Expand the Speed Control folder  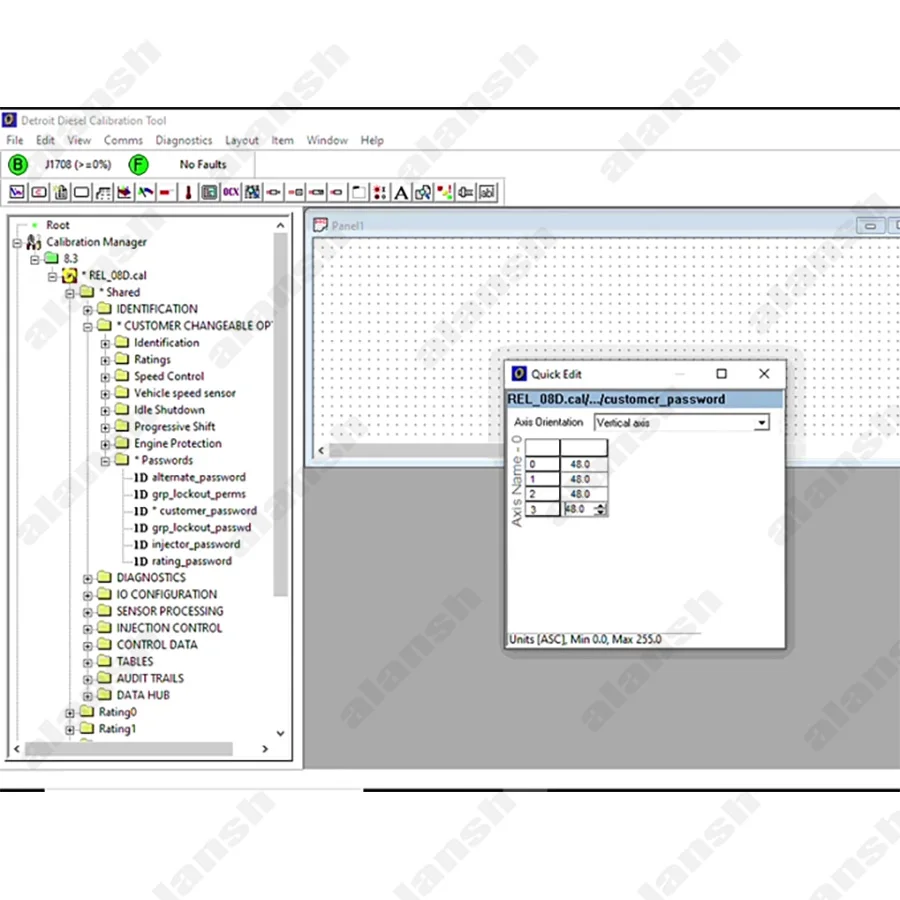pyautogui.click(x=105, y=378)
